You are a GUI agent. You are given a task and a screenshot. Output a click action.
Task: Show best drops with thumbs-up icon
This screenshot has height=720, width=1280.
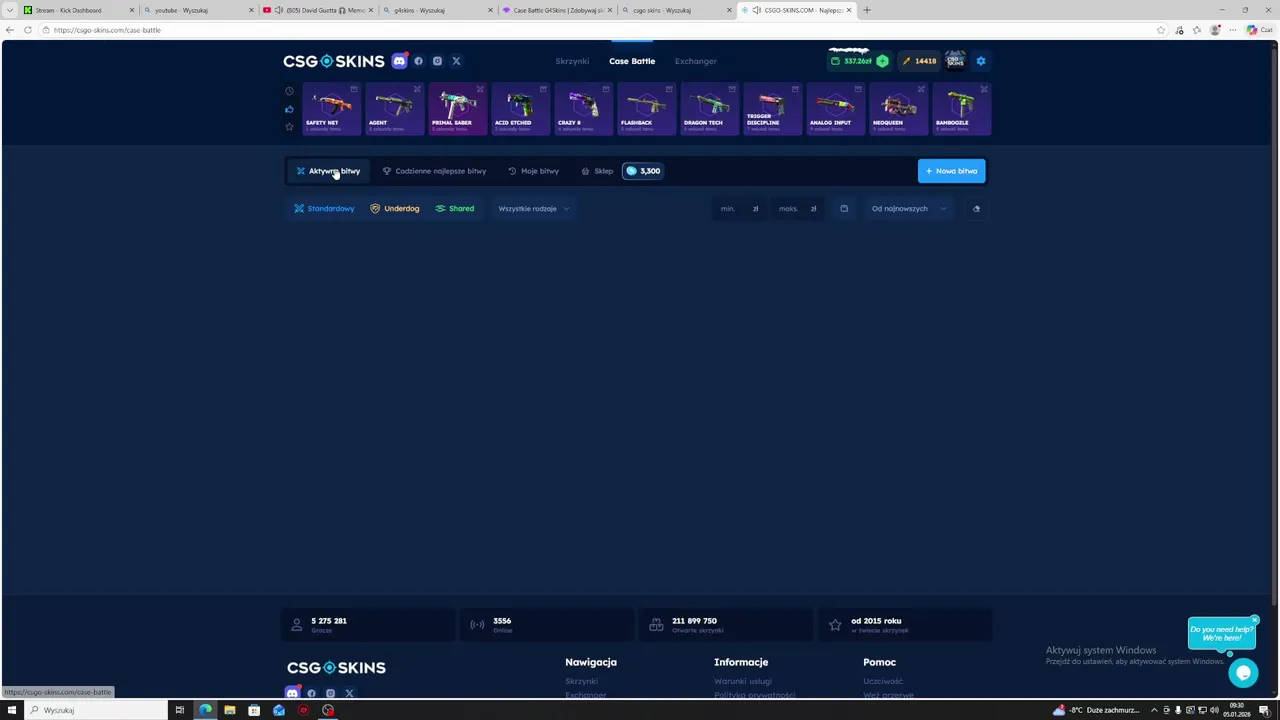click(289, 109)
